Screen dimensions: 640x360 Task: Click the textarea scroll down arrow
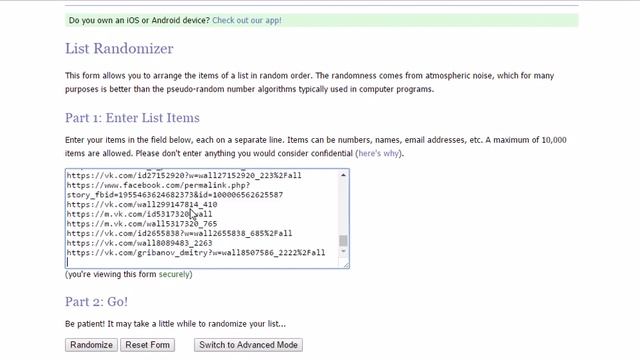(343, 251)
